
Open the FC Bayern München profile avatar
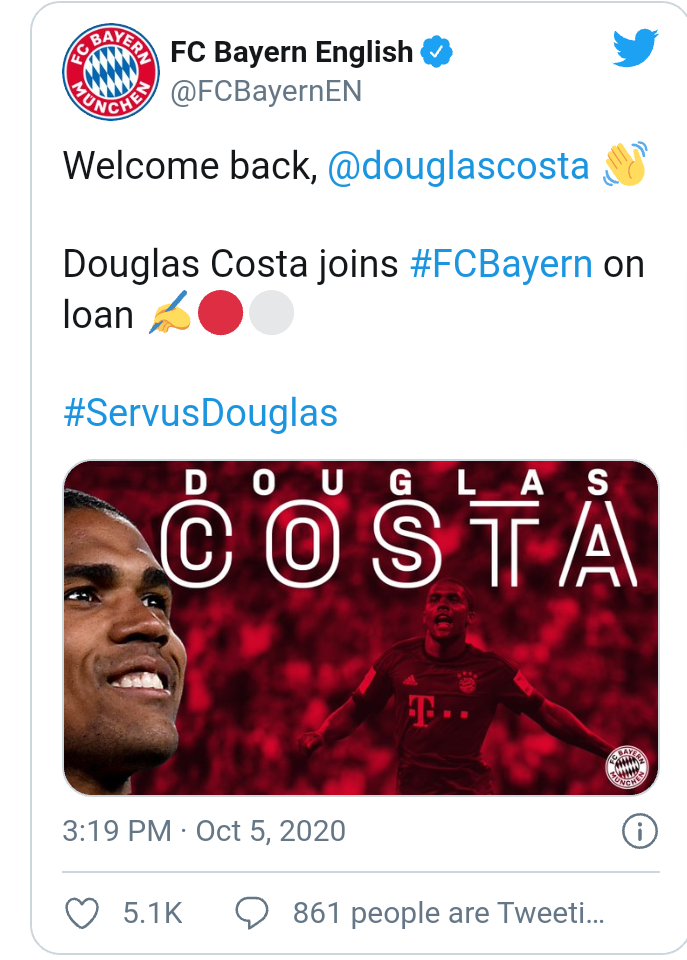(x=111, y=72)
